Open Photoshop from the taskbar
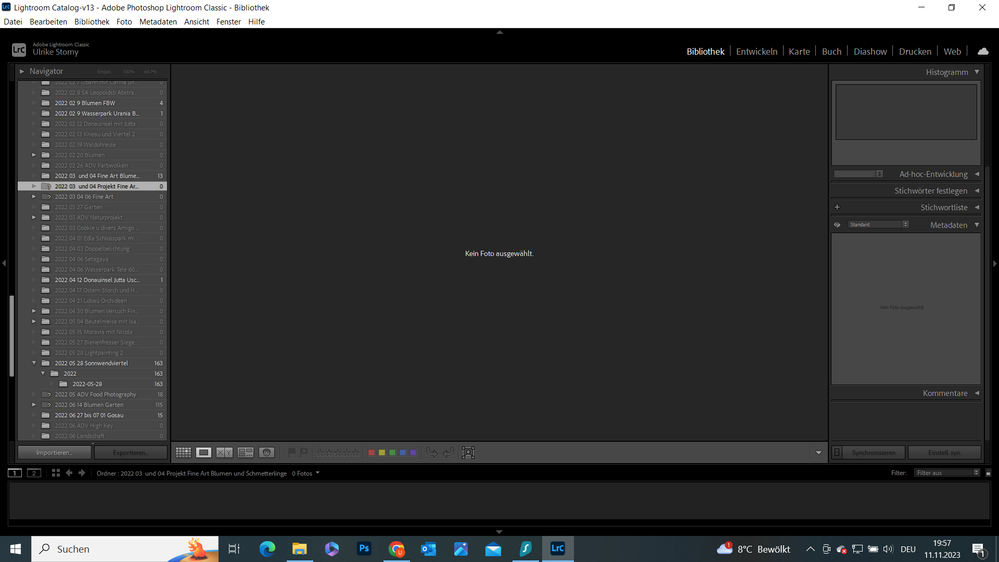Viewport: 999px width, 562px height. point(364,549)
